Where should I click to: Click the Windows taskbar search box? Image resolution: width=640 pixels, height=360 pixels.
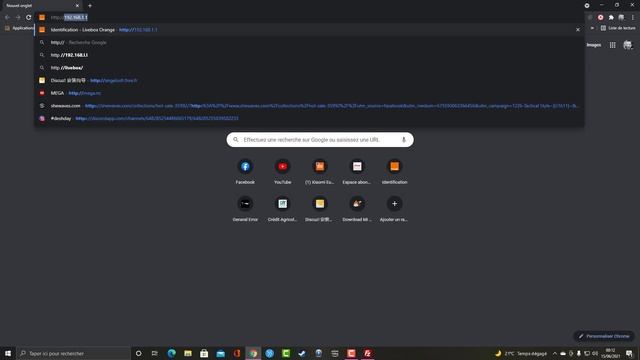point(73,353)
